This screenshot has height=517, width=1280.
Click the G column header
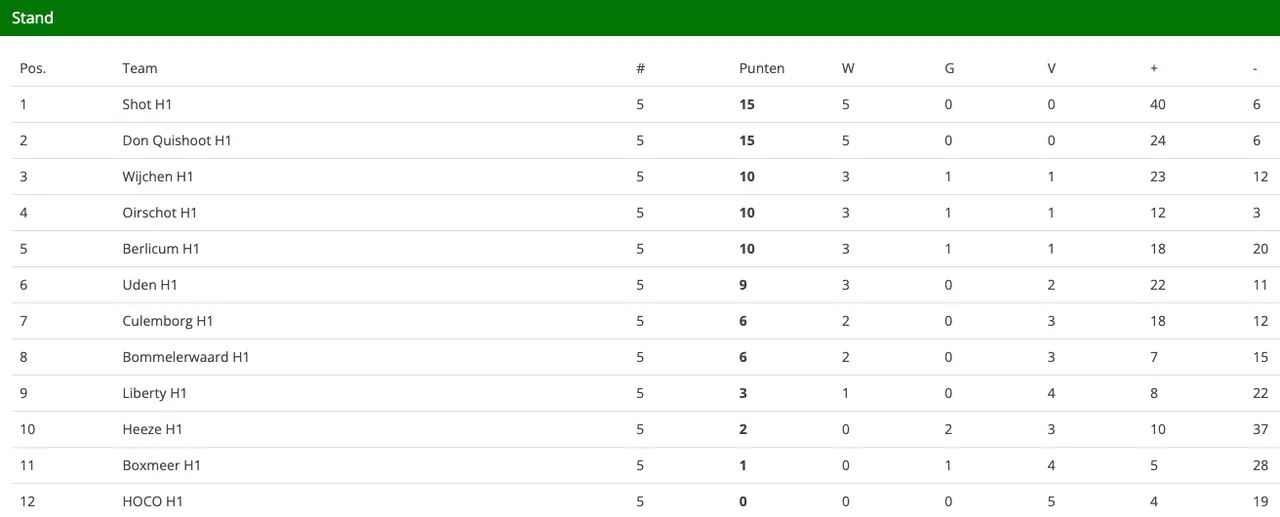[949, 69]
